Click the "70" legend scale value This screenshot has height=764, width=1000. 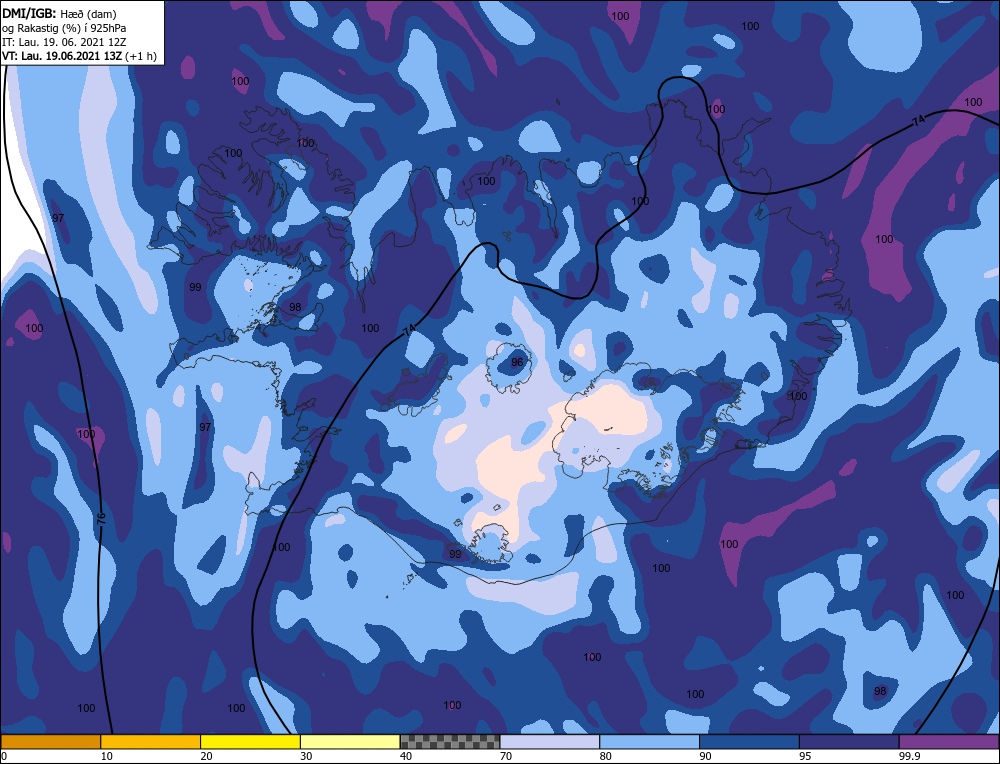[x=506, y=756]
